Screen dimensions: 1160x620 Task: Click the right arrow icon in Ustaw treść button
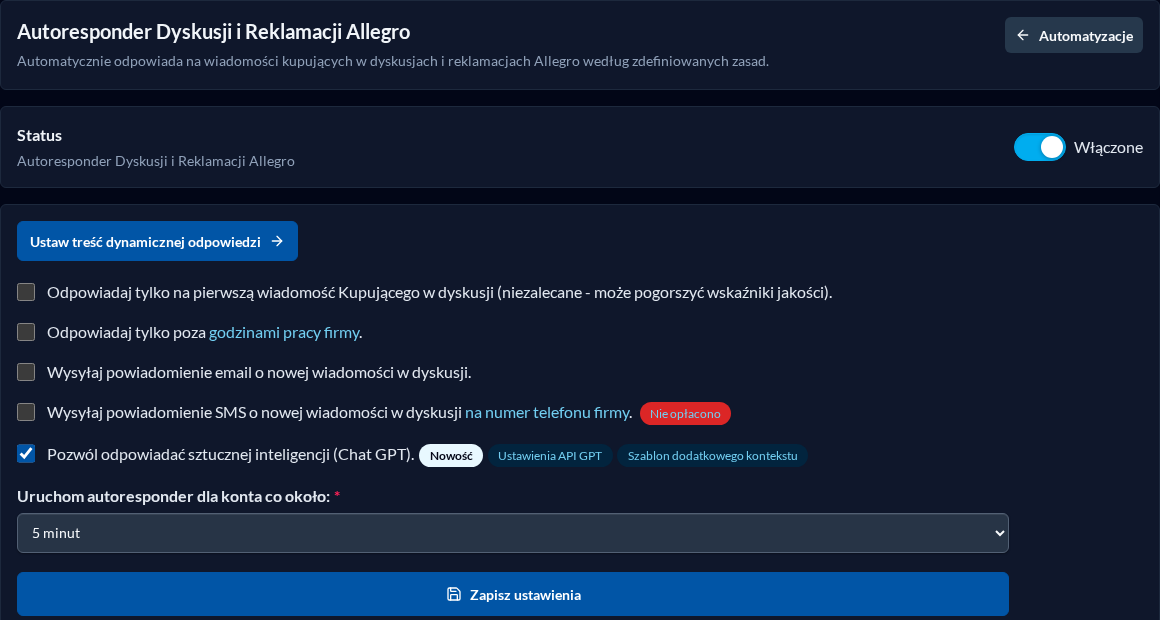click(277, 241)
